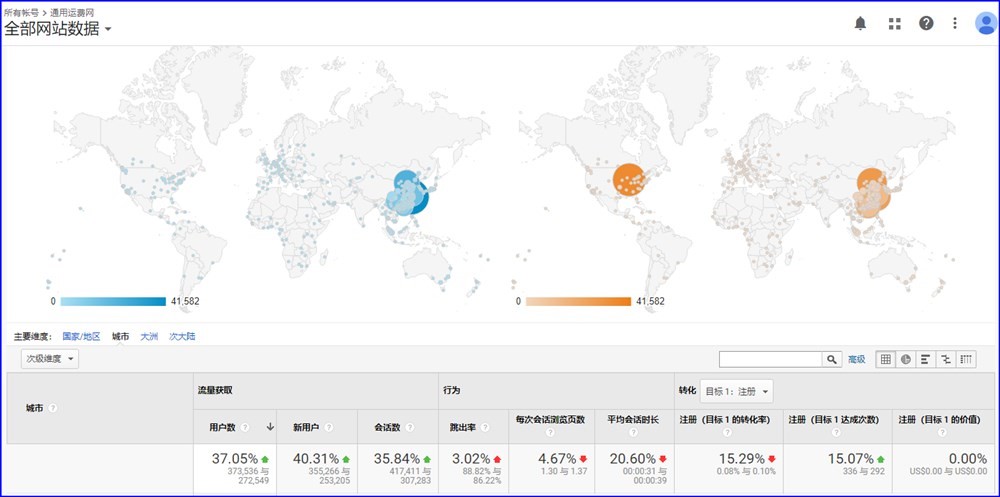Switch to pie chart percentage view
1000x497 pixels.
coord(906,359)
